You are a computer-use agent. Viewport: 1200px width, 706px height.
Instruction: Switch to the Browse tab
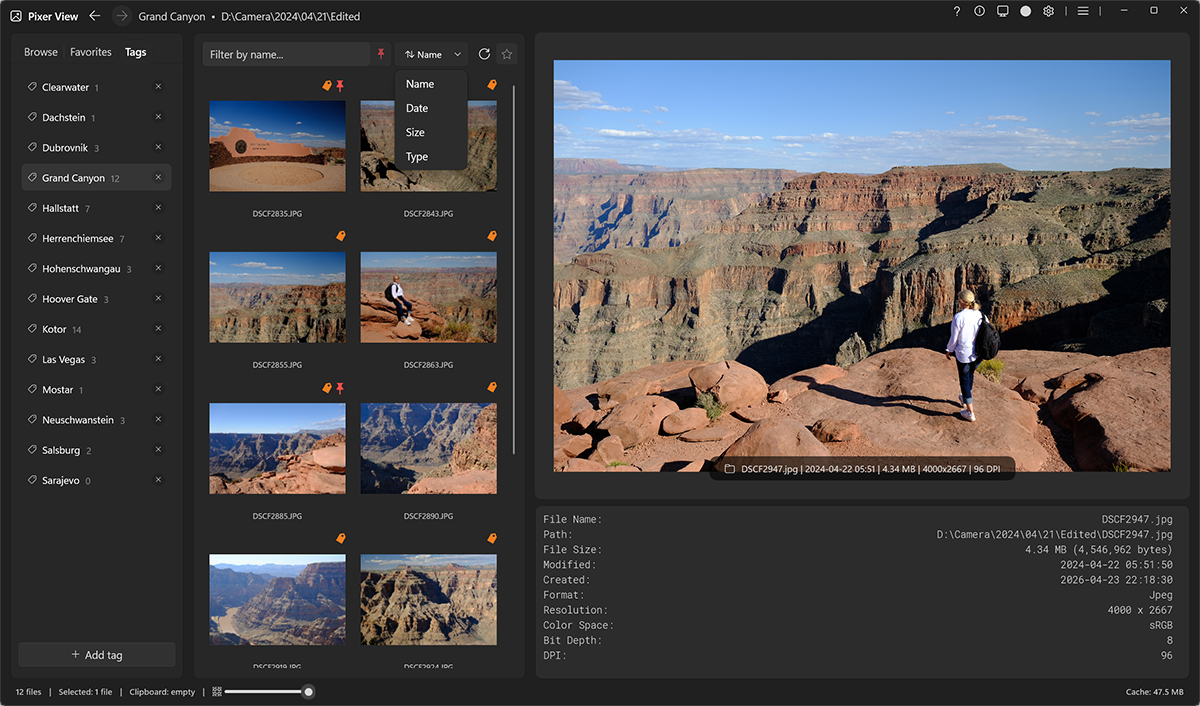coord(41,52)
